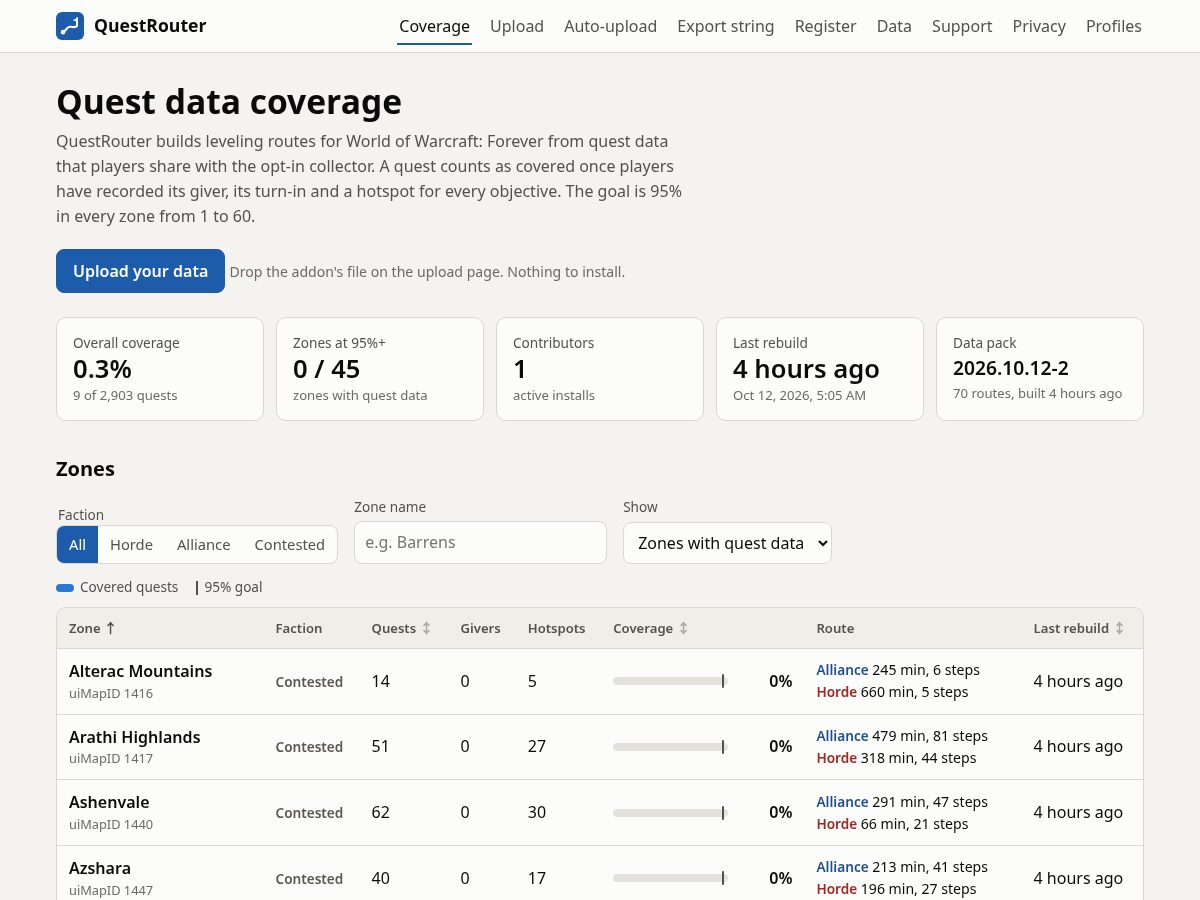
Task: Click the Data pack 2026.10.12-2 card
Action: pyautogui.click(x=1040, y=369)
